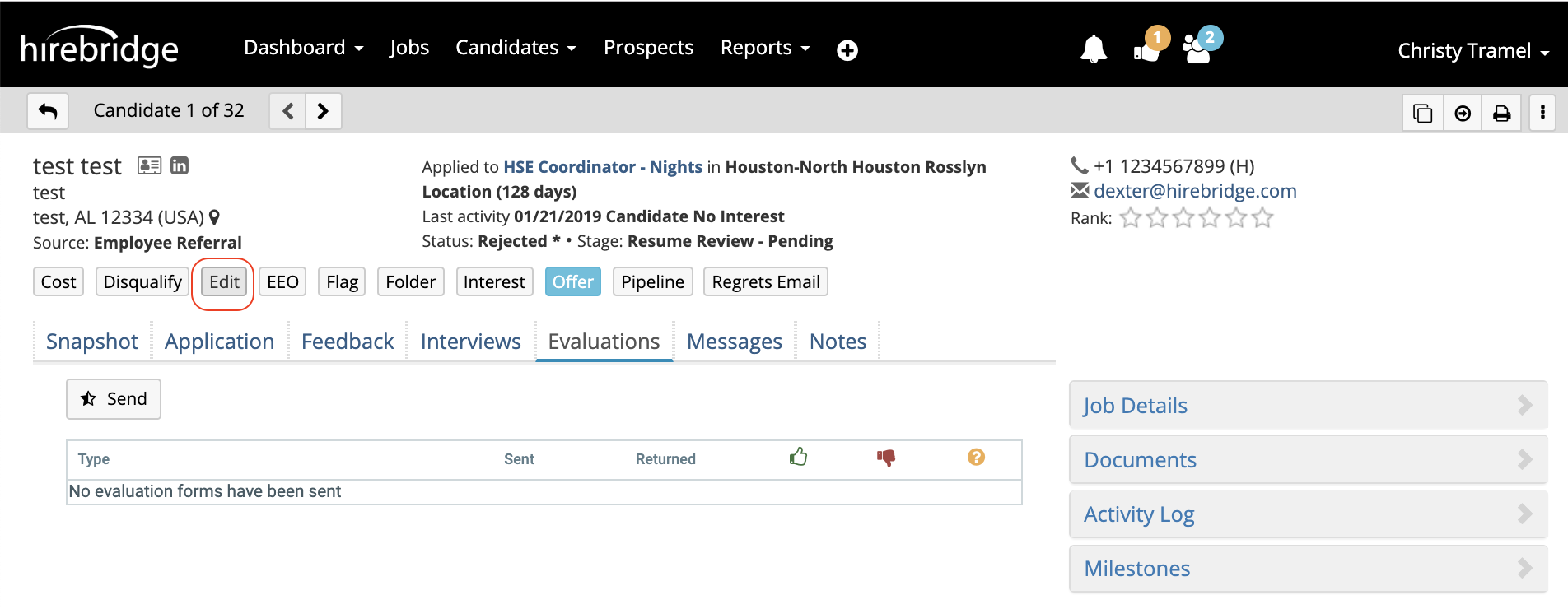Go to next candidate with right arrow
Viewport: 1568px width, 609px height.
[323, 111]
